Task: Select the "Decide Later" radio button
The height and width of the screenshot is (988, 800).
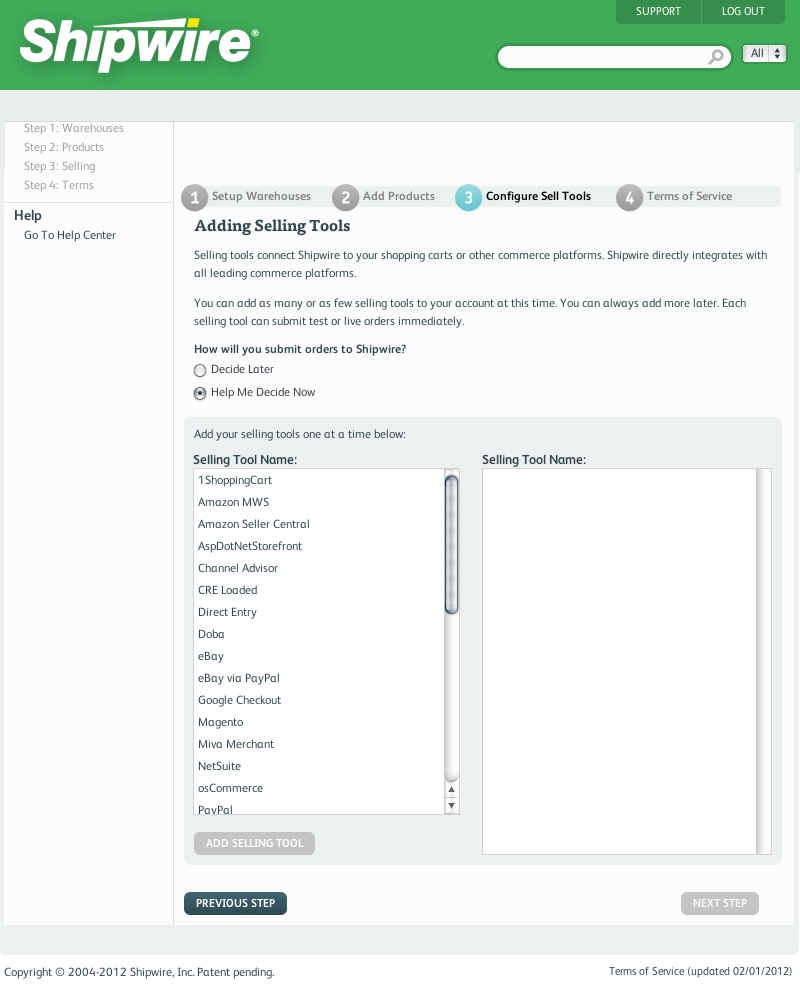Action: [200, 370]
